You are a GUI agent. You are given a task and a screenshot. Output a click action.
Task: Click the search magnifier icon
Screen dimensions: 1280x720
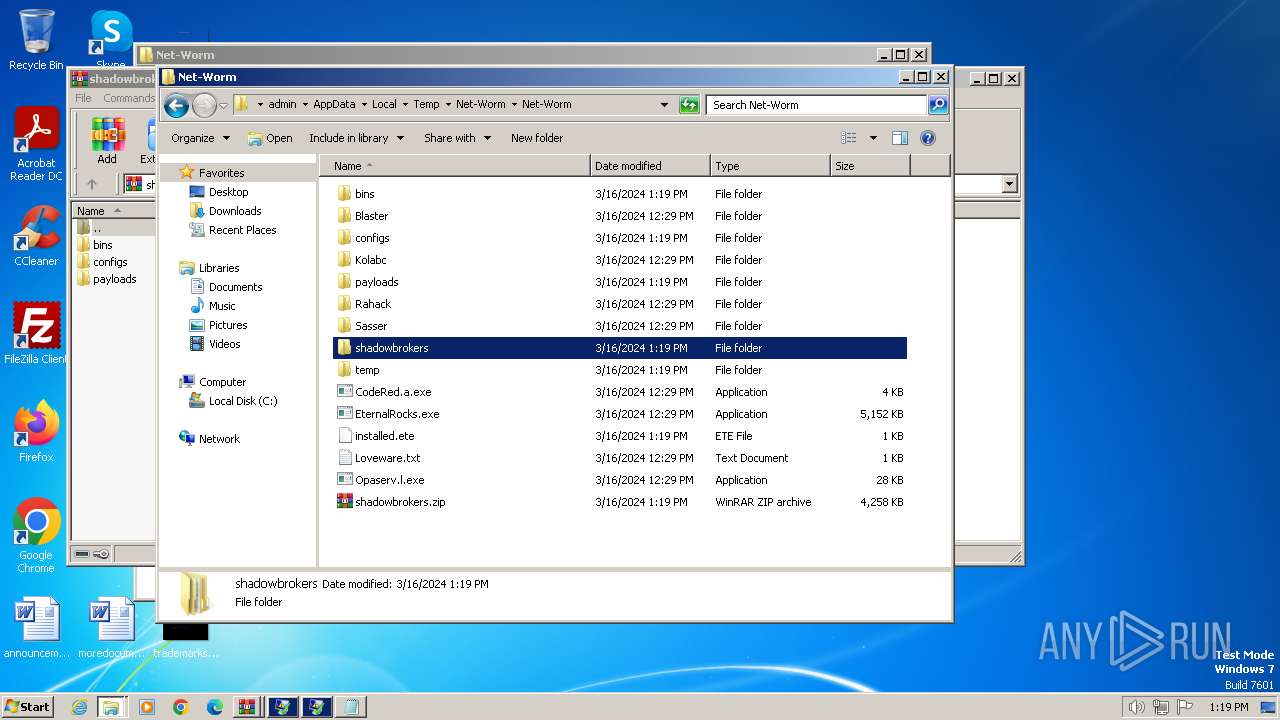[937, 104]
